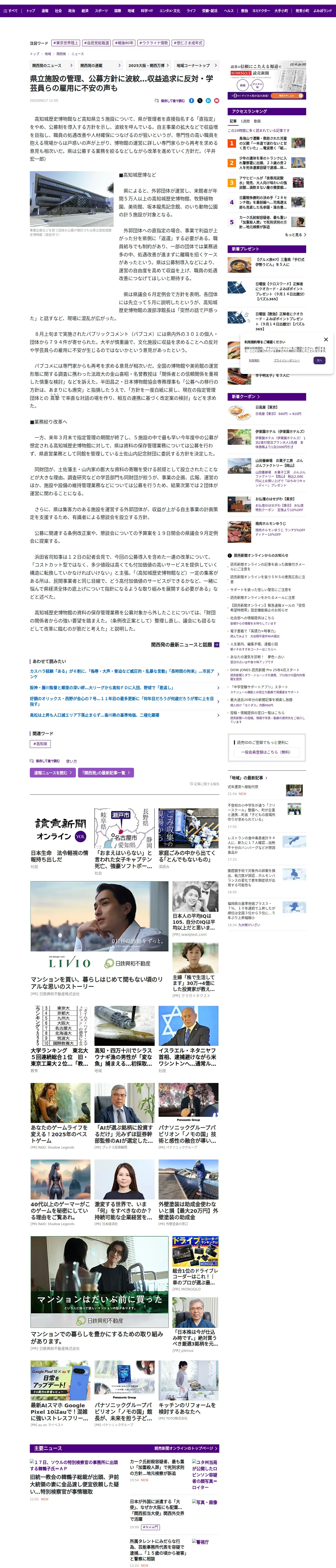This screenshot has height=1568, width=336.
Task: Share article by mail icon
Action: click(x=216, y=100)
